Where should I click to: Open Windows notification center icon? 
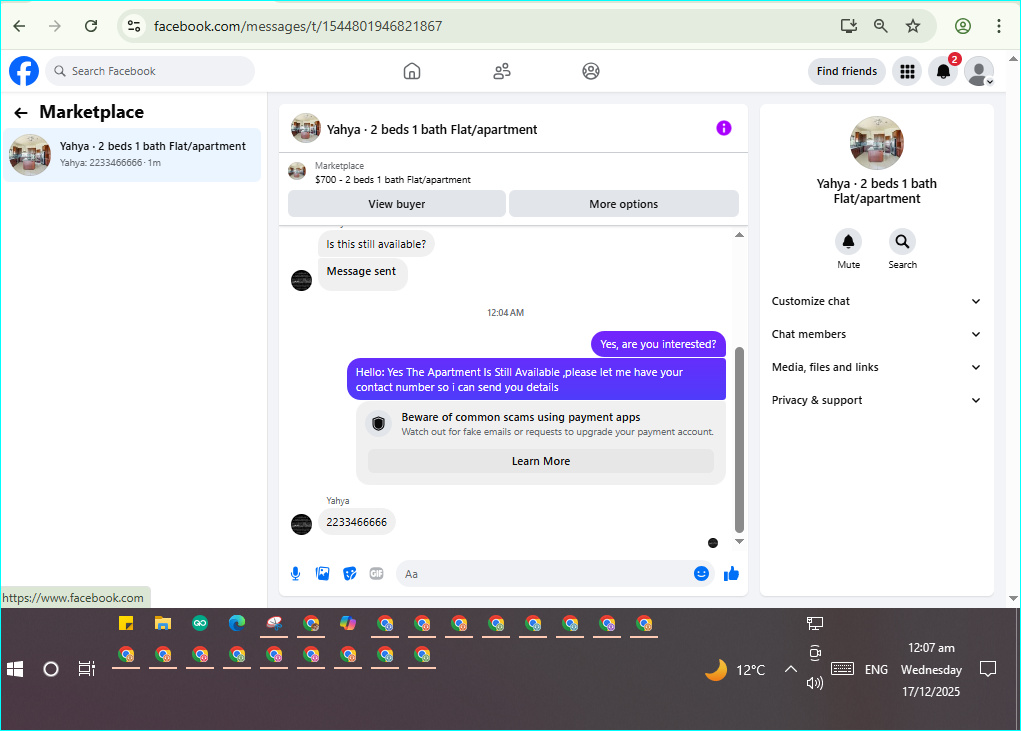click(x=988, y=669)
